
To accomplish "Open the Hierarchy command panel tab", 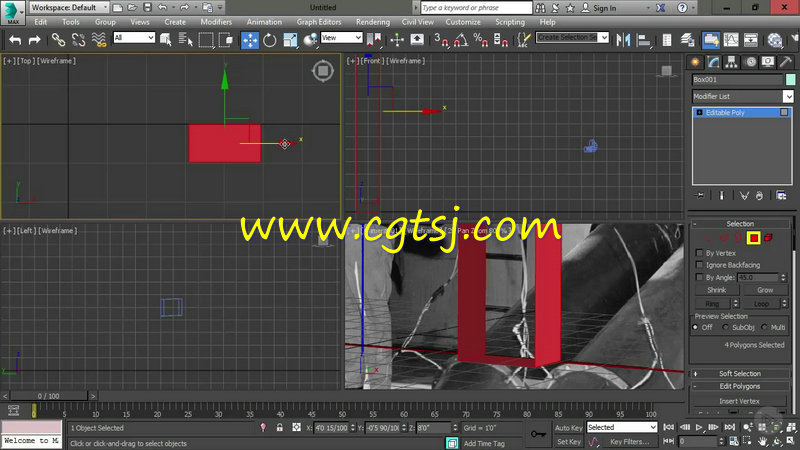I will click(732, 62).
